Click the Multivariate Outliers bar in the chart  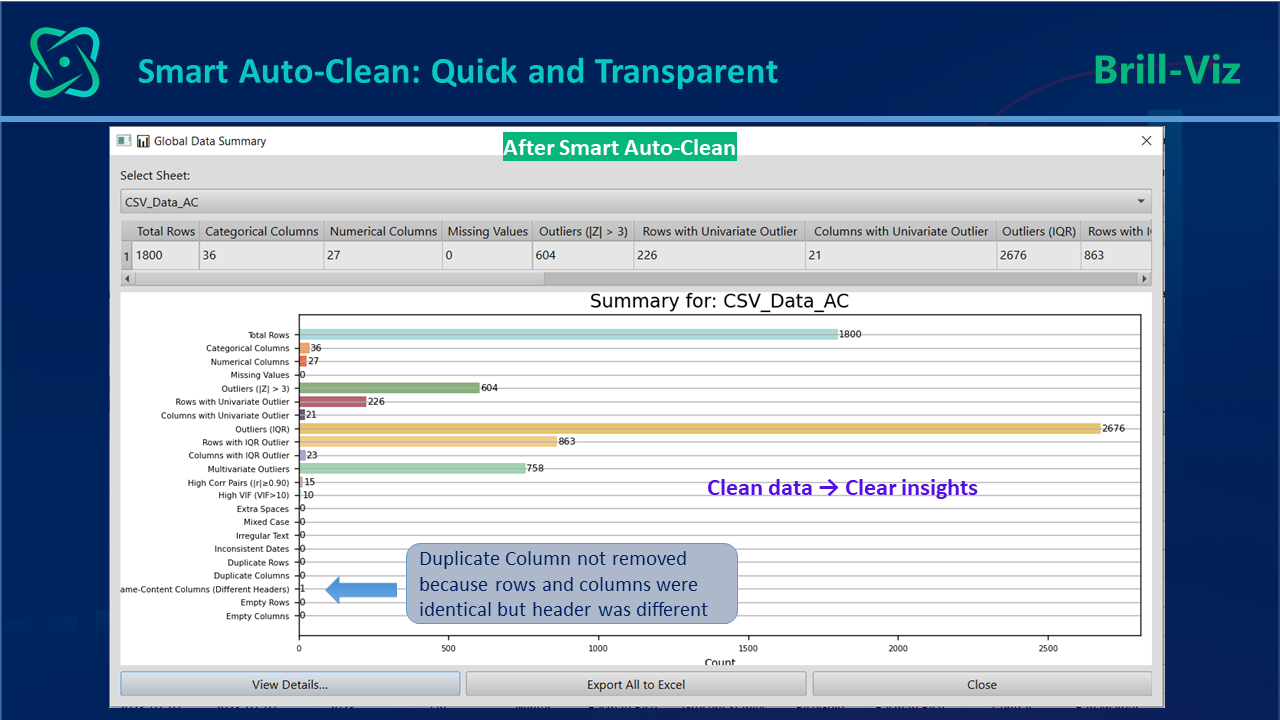pyautogui.click(x=412, y=468)
